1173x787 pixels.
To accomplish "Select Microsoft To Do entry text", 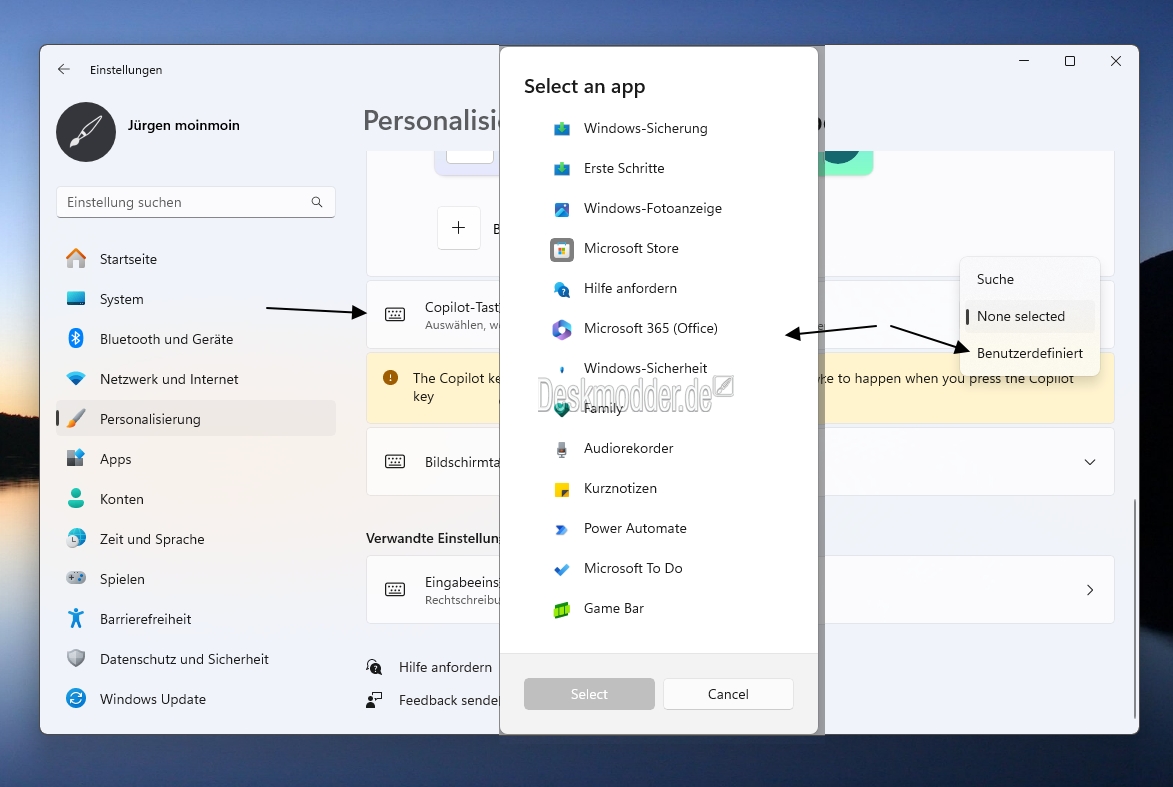I will pos(633,569).
